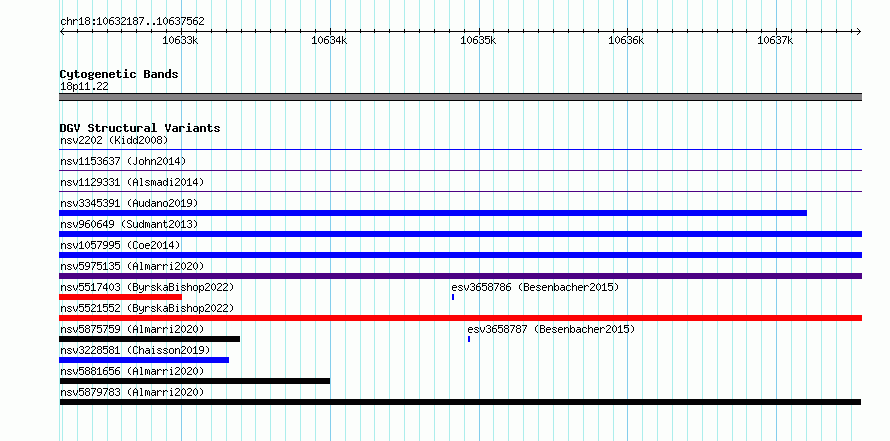Click the nsv3345391 (Audano2019) label
Screen dimensions: 890x441
(x=129, y=203)
